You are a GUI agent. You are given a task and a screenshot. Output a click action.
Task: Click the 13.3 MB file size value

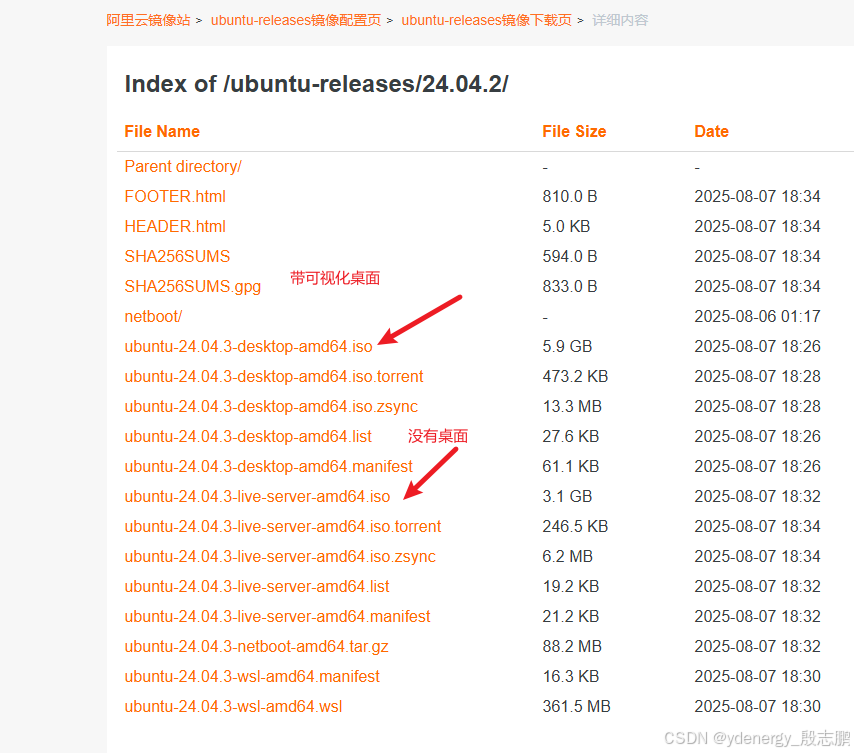point(572,407)
